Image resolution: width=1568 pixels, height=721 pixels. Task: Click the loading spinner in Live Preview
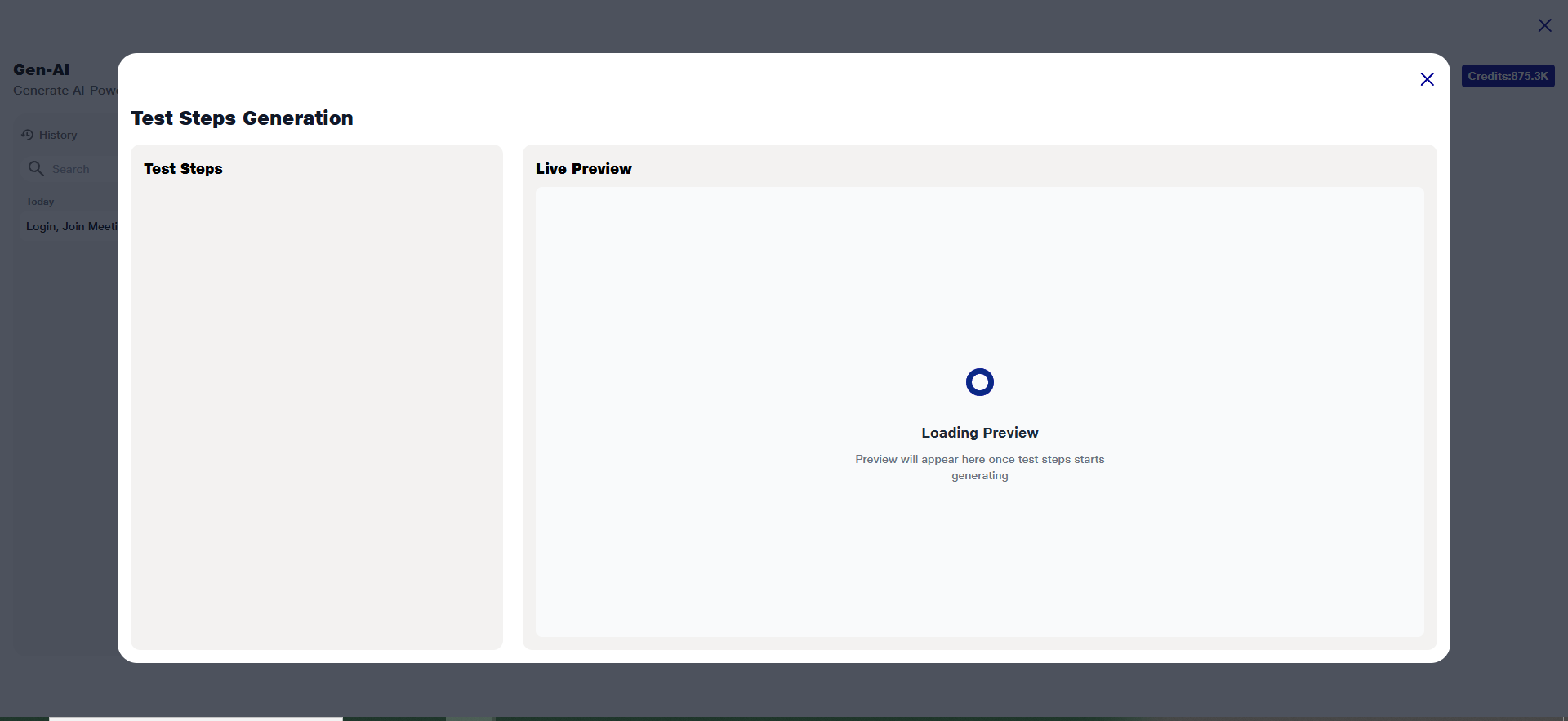(x=979, y=382)
